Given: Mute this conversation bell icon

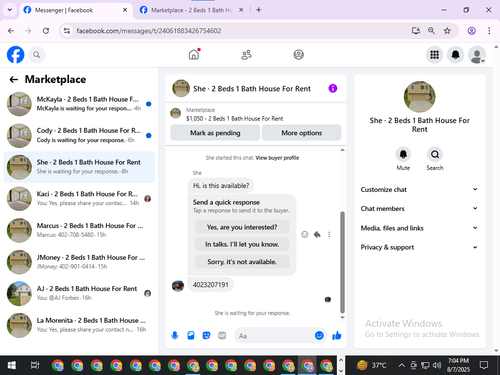Looking at the screenshot, I should 403,154.
